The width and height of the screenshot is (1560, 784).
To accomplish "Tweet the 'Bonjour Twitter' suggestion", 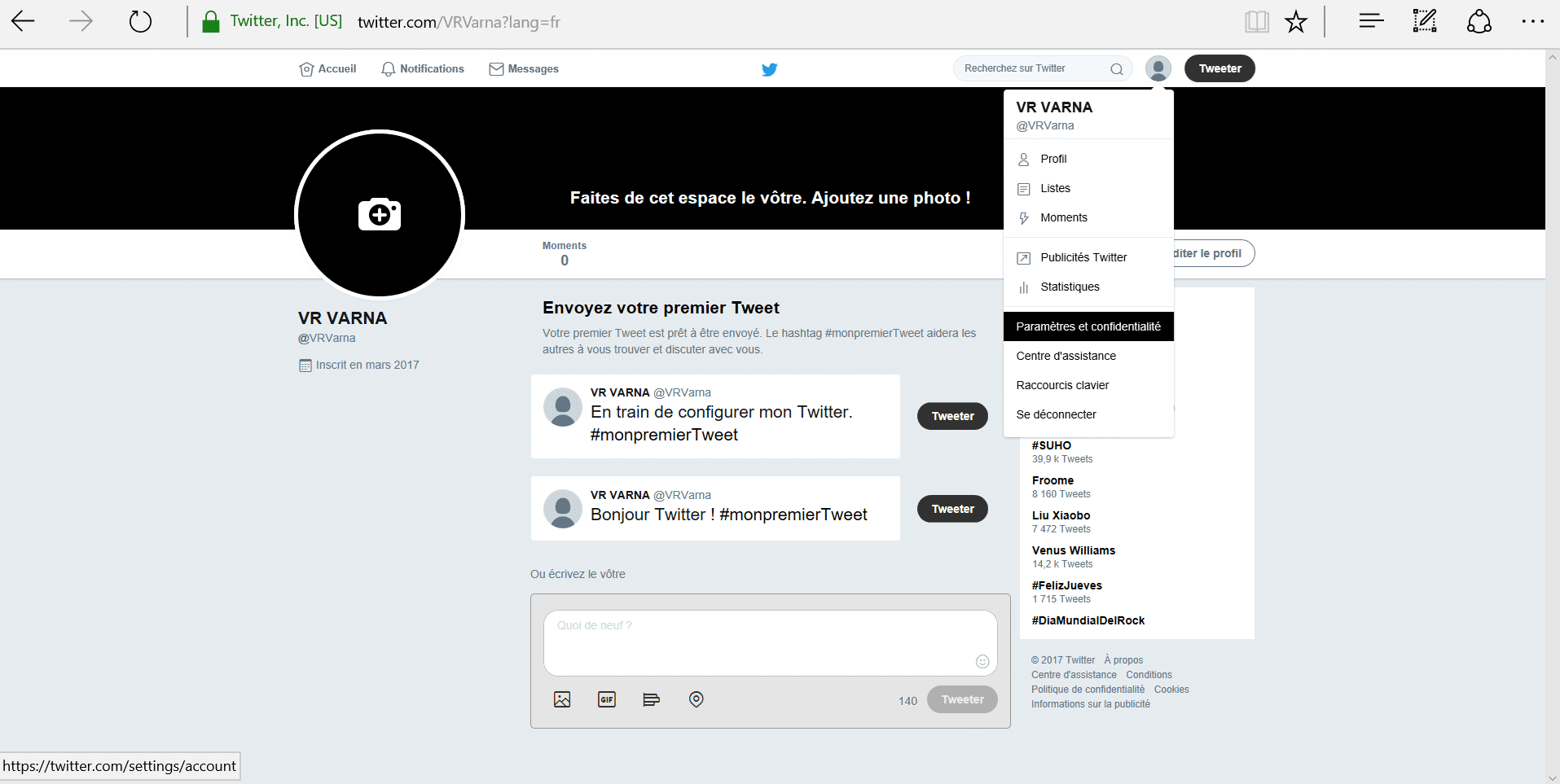I will (x=952, y=509).
